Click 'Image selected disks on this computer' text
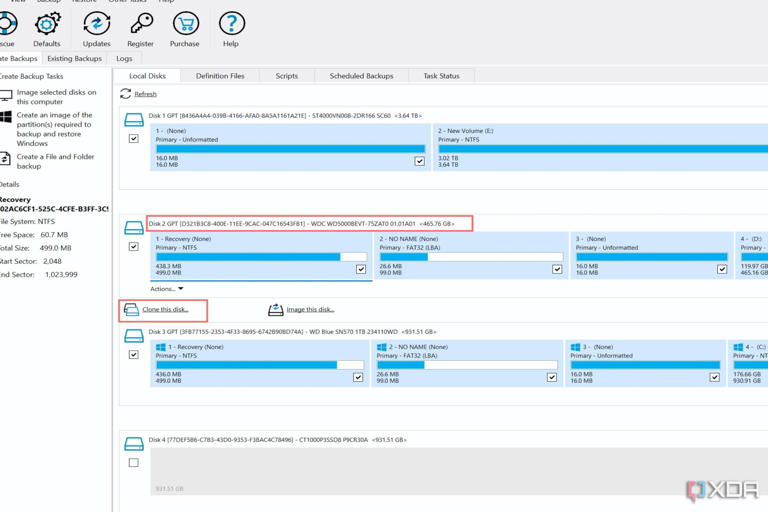The height and width of the screenshot is (512, 768). (x=56, y=97)
